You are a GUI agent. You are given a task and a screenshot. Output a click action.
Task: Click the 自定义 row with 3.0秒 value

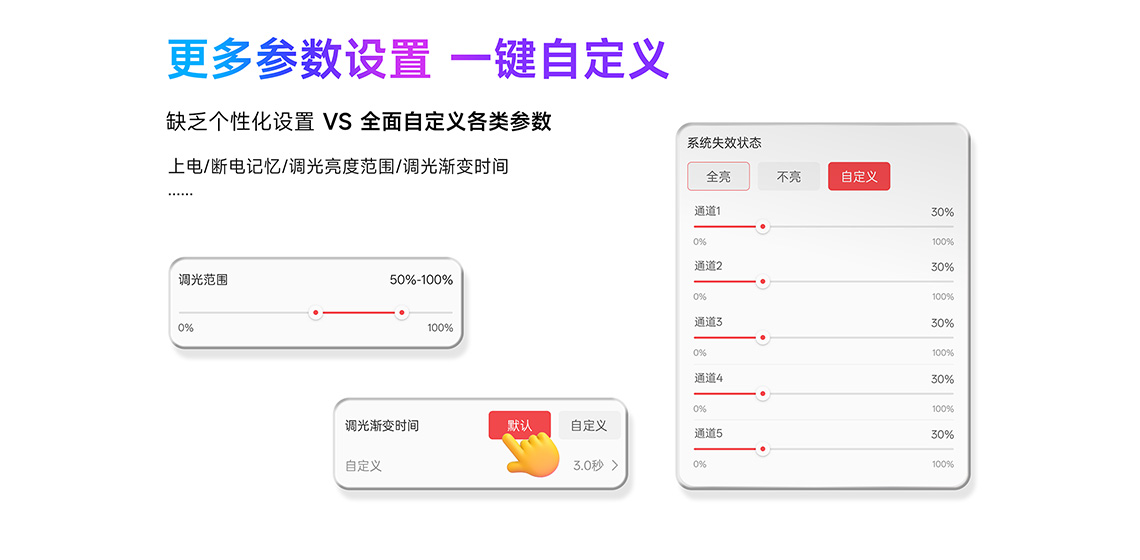(480, 466)
